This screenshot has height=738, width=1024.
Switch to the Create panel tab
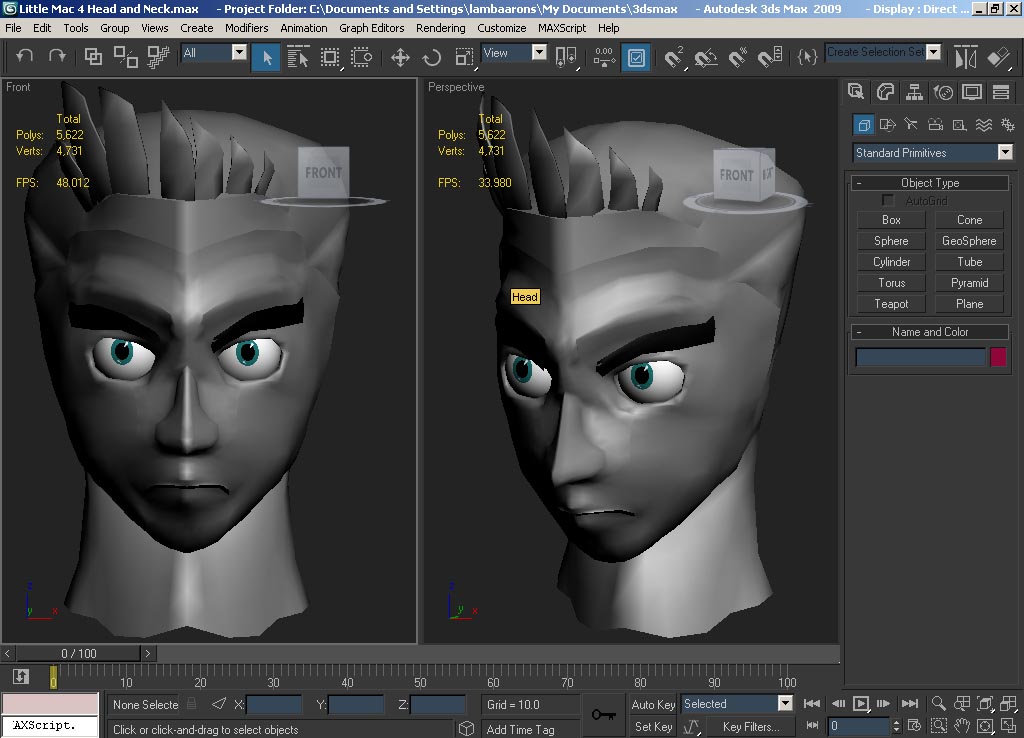(x=856, y=91)
